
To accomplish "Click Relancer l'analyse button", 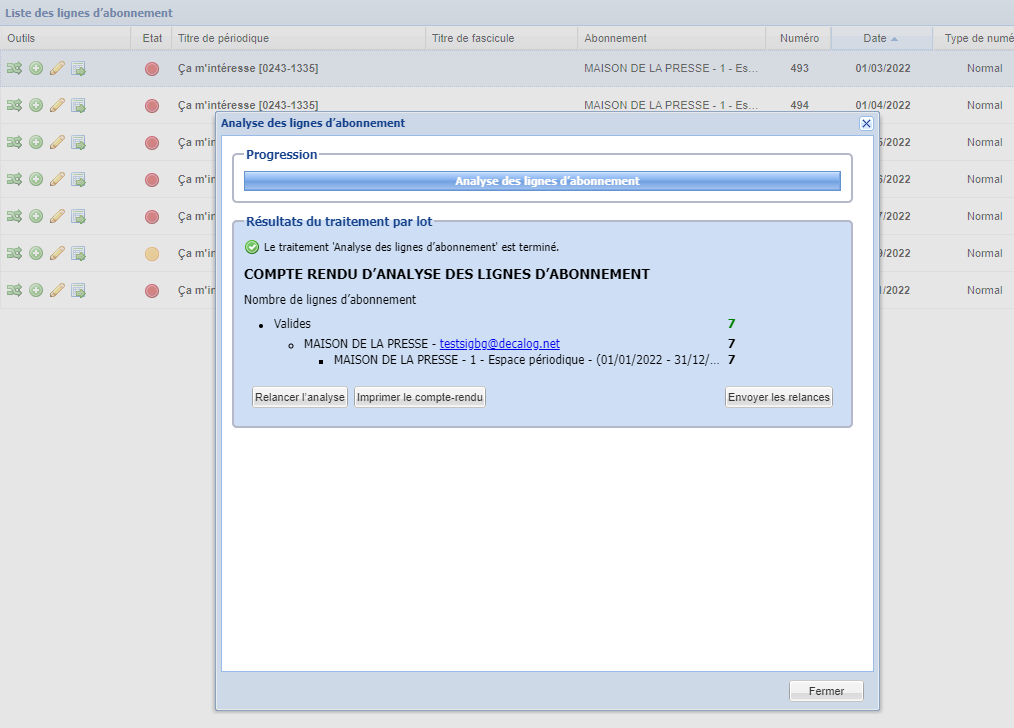I will pyautogui.click(x=300, y=397).
